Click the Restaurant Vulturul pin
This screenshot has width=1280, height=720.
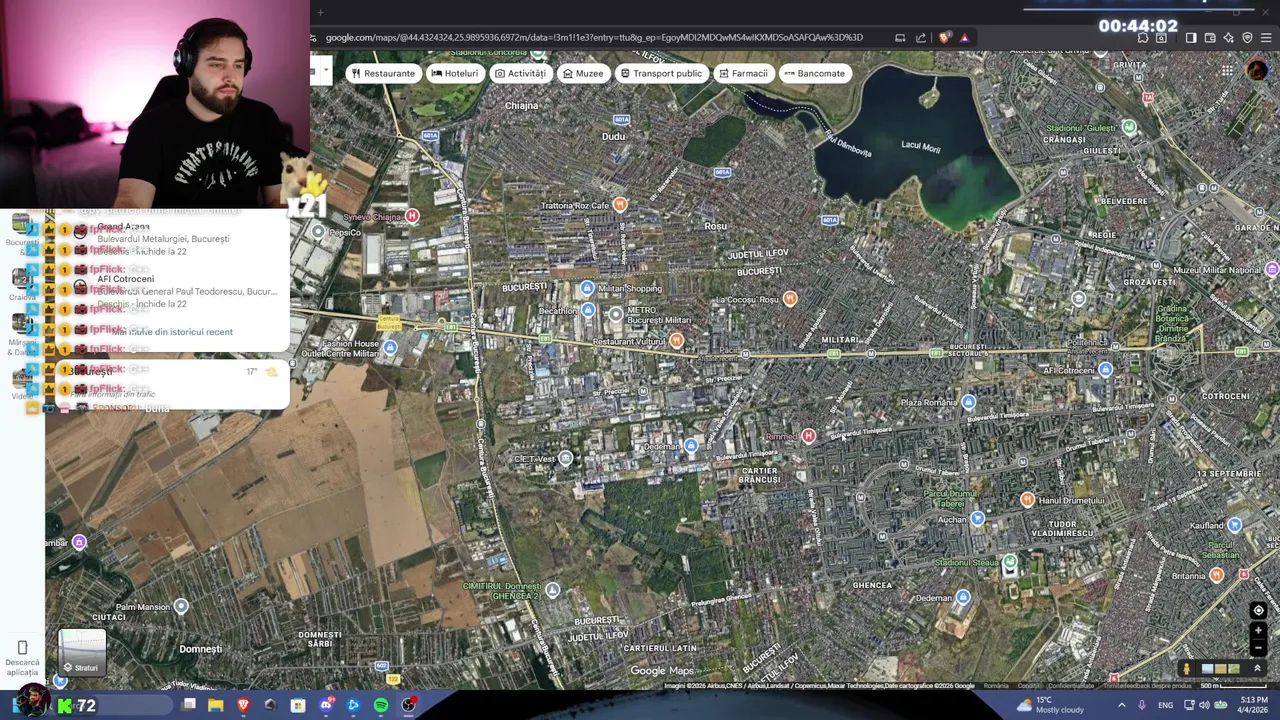(x=677, y=341)
